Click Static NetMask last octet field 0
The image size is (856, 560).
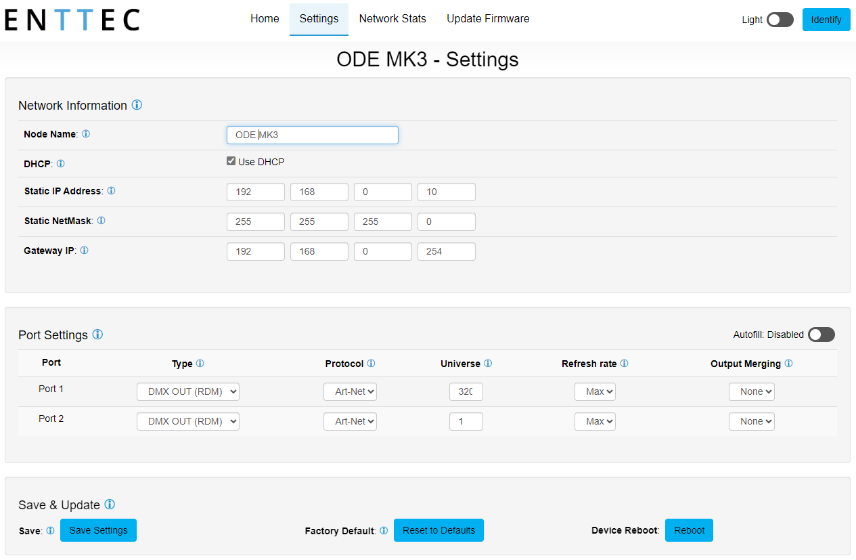click(446, 222)
